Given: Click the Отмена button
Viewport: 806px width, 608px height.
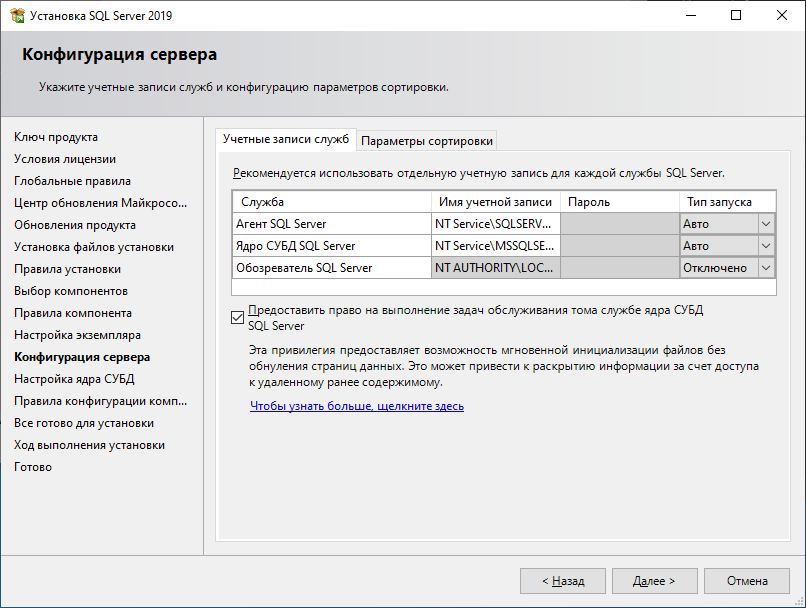Looking at the screenshot, I should point(747,581).
